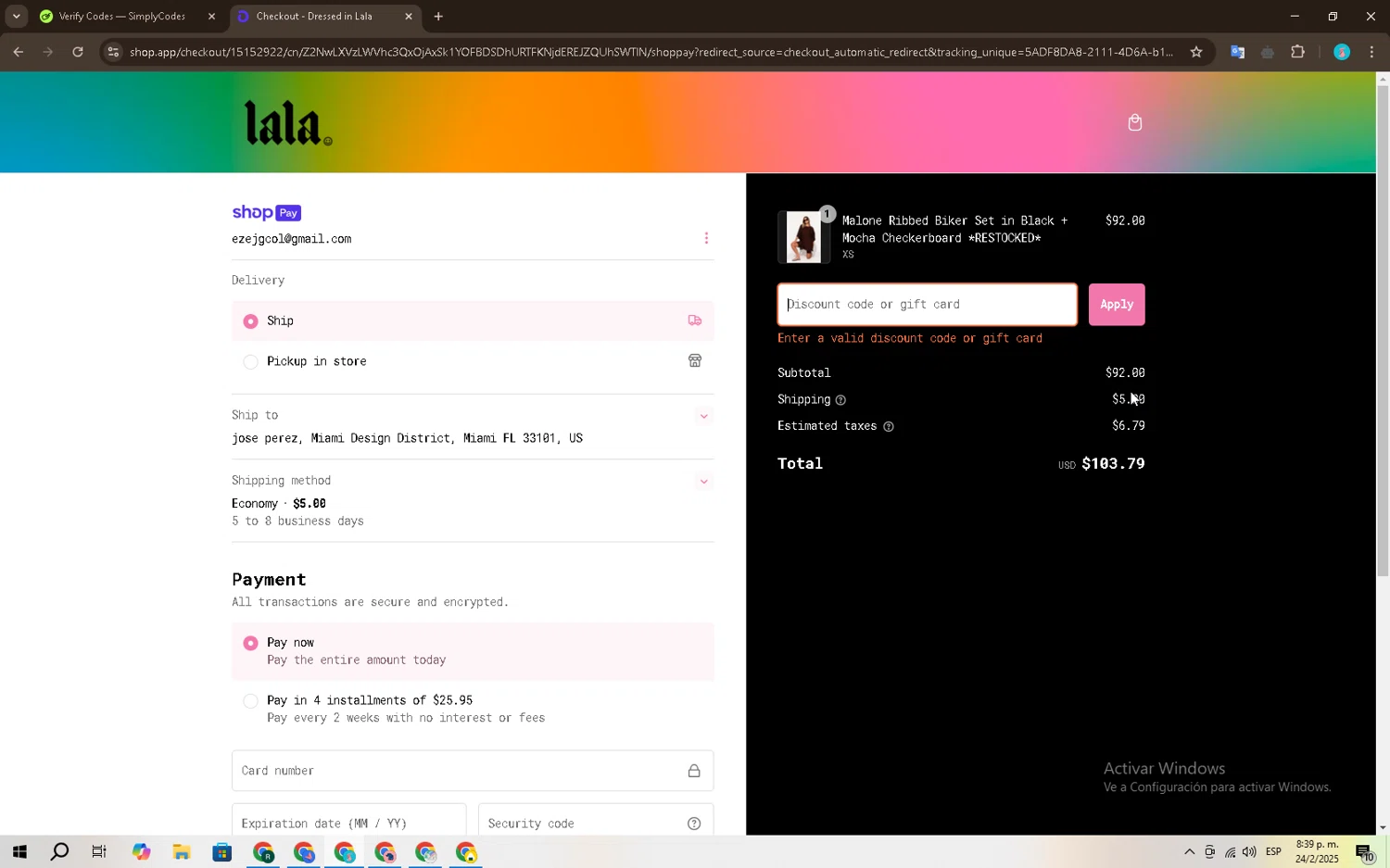Open the tab search dropdown arrow

(16, 16)
